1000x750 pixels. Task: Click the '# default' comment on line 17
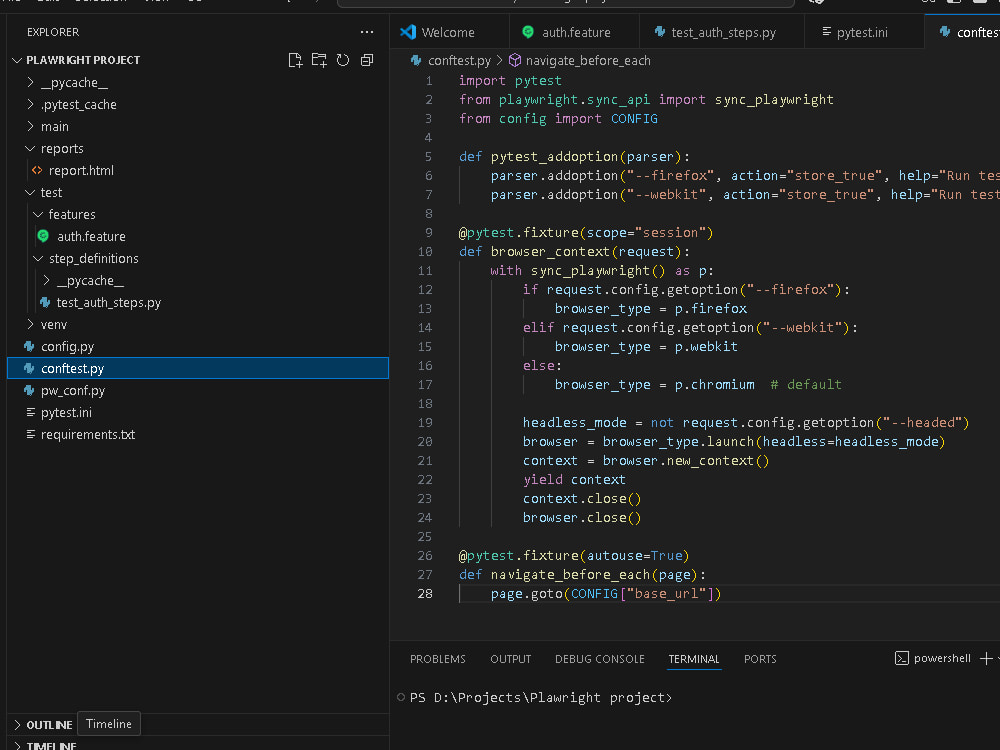click(806, 385)
